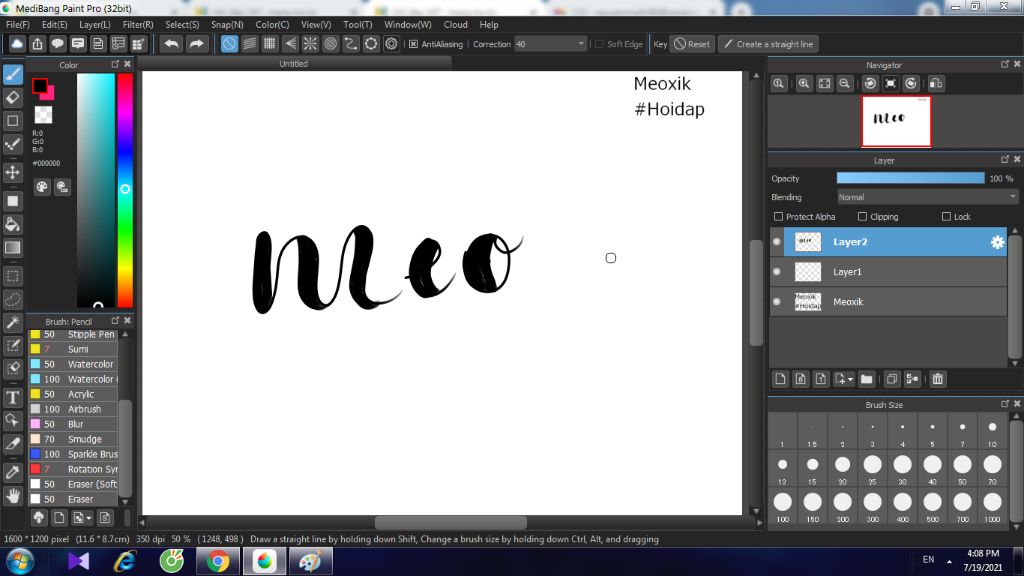Open the Correction value dropdown

coord(581,44)
